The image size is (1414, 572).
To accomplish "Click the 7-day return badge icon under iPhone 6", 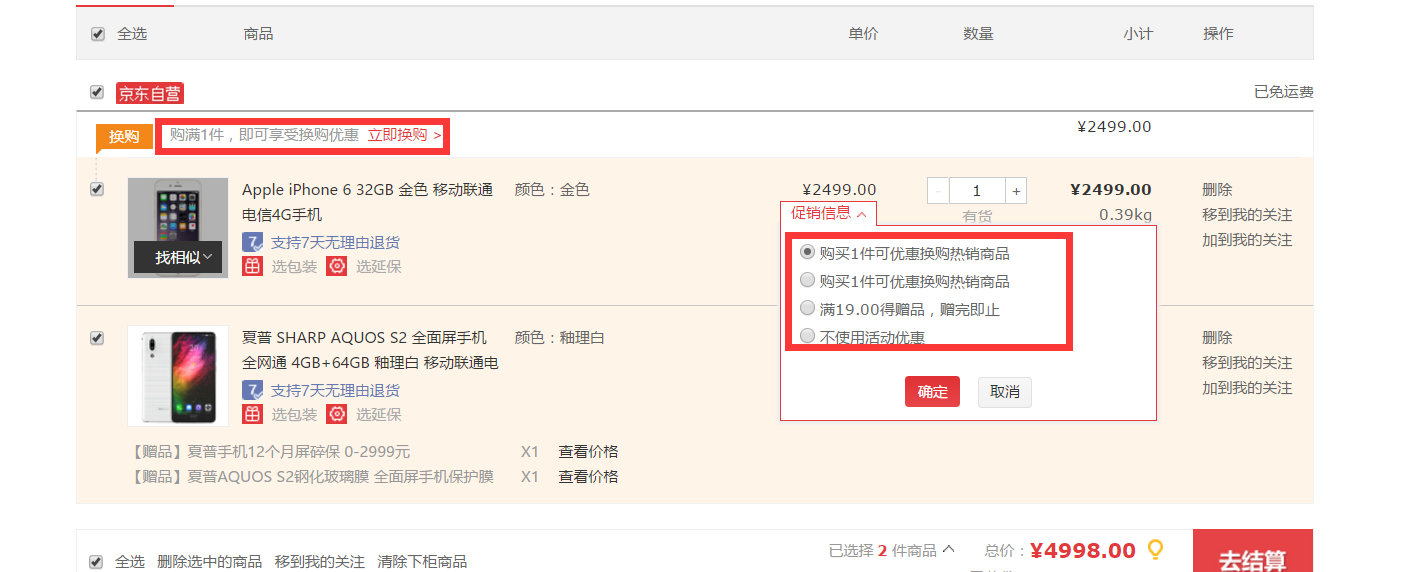I will coord(252,242).
